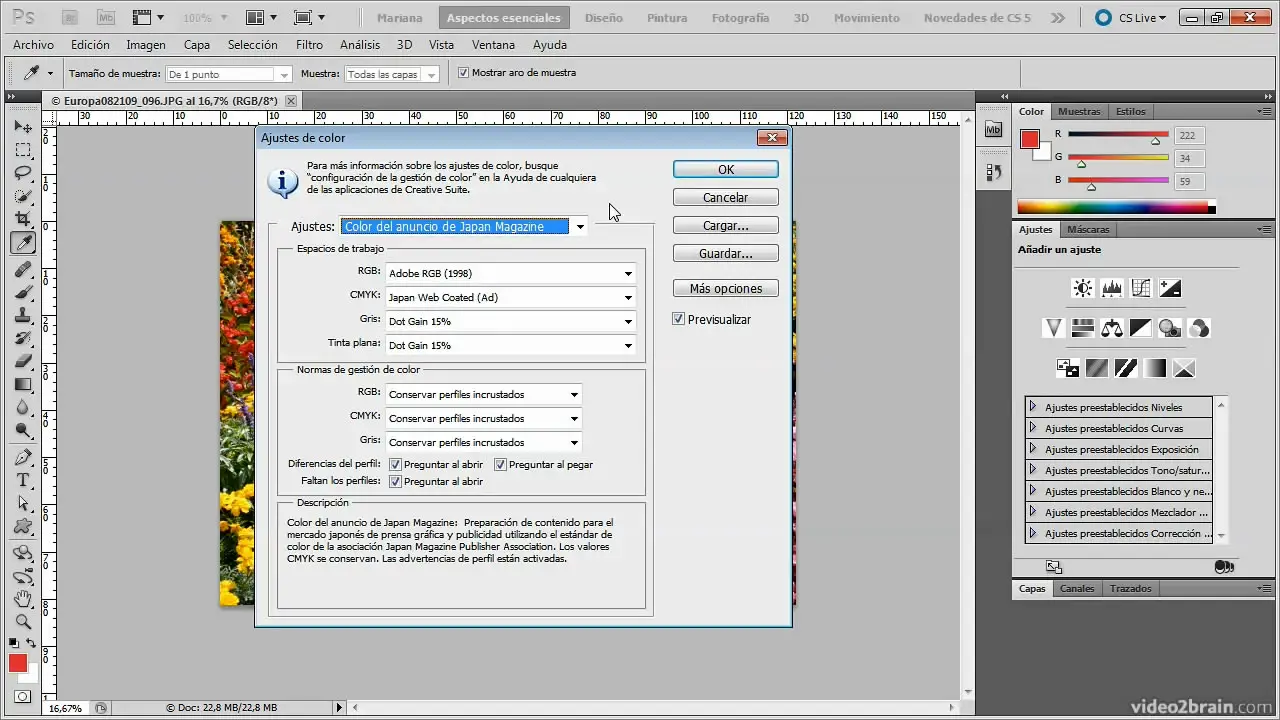Select the Rectangular Marquee tool
This screenshot has width=1280, height=720.
tap(22, 150)
